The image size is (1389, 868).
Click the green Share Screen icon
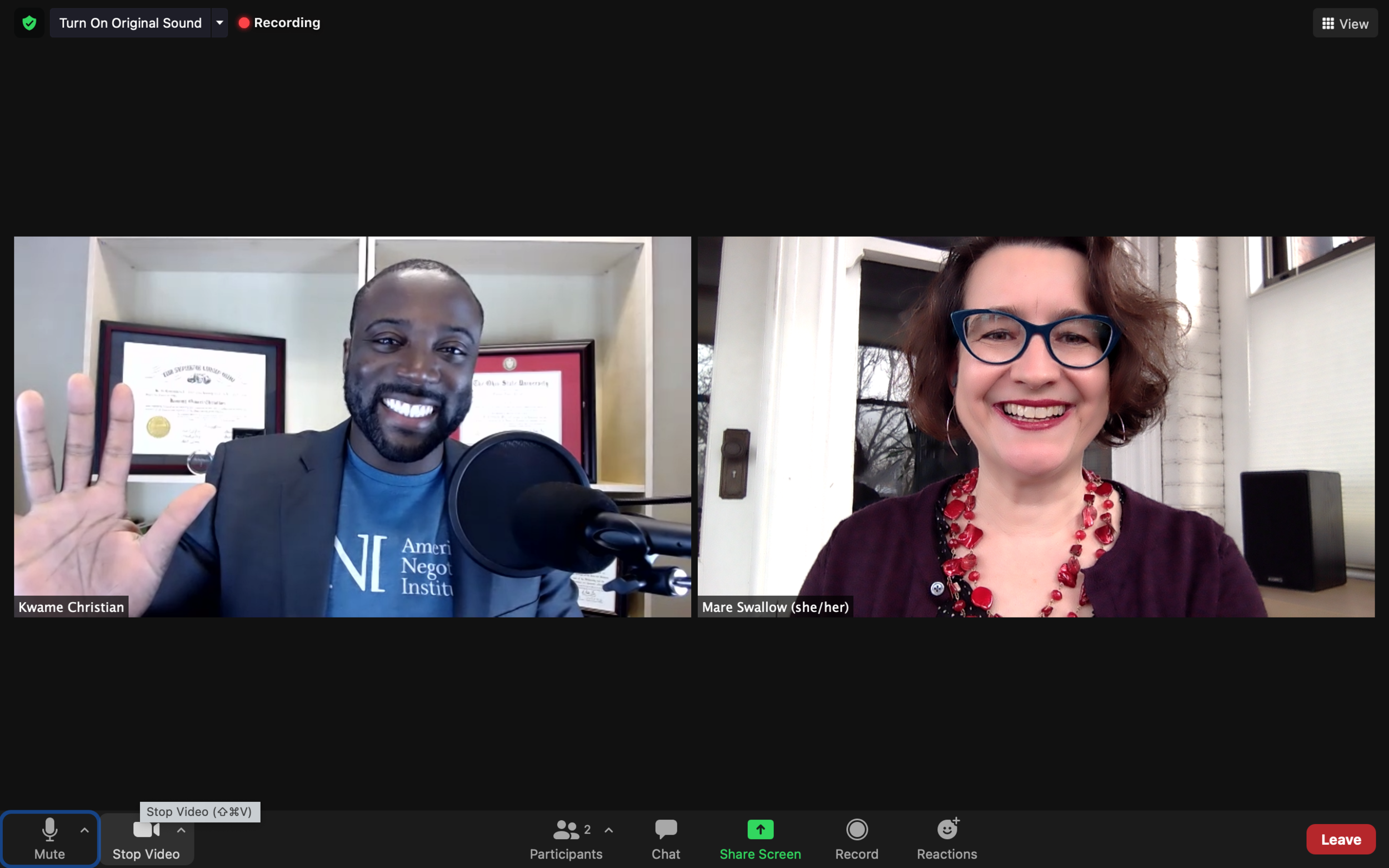pyautogui.click(x=760, y=830)
